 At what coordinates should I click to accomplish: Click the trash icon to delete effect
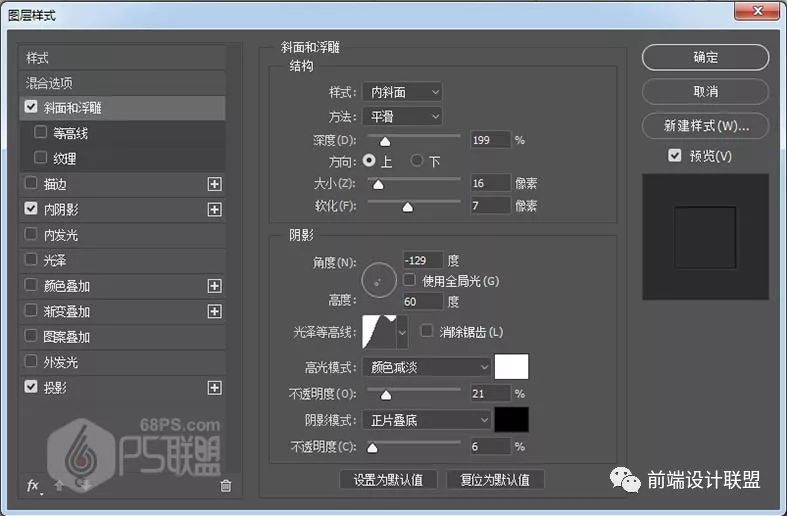point(226,485)
